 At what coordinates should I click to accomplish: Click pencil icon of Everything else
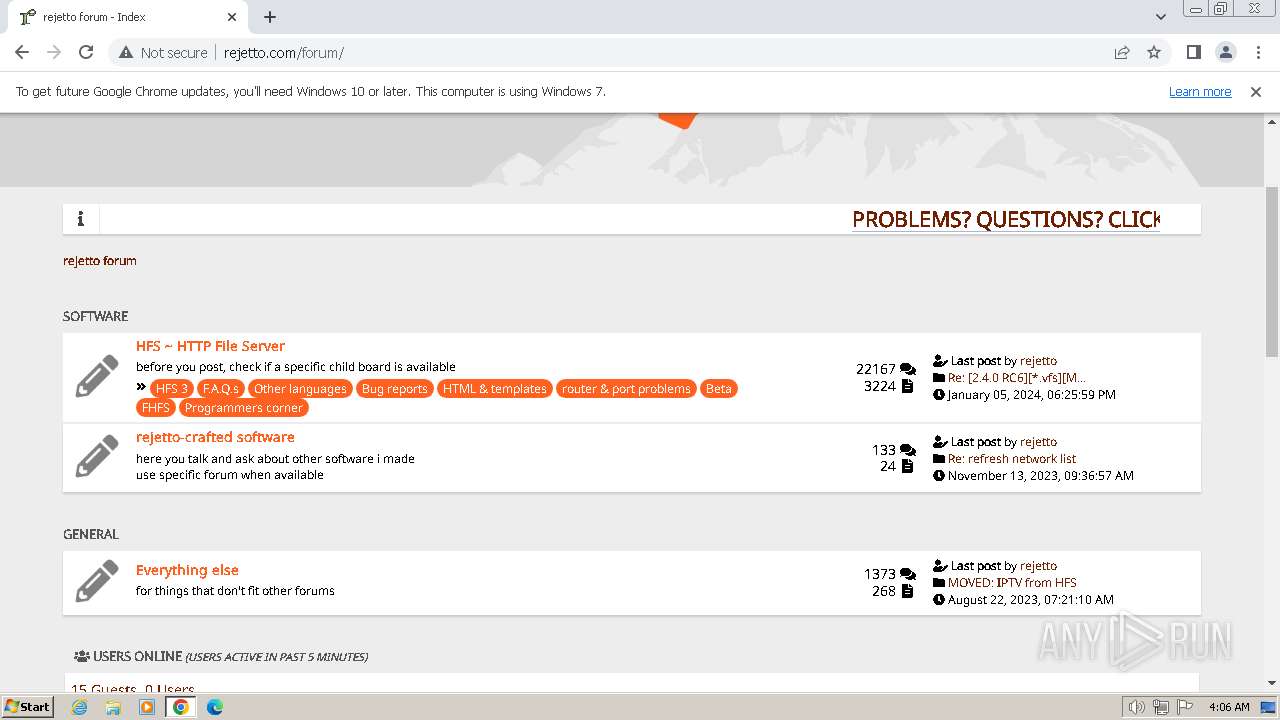97,582
